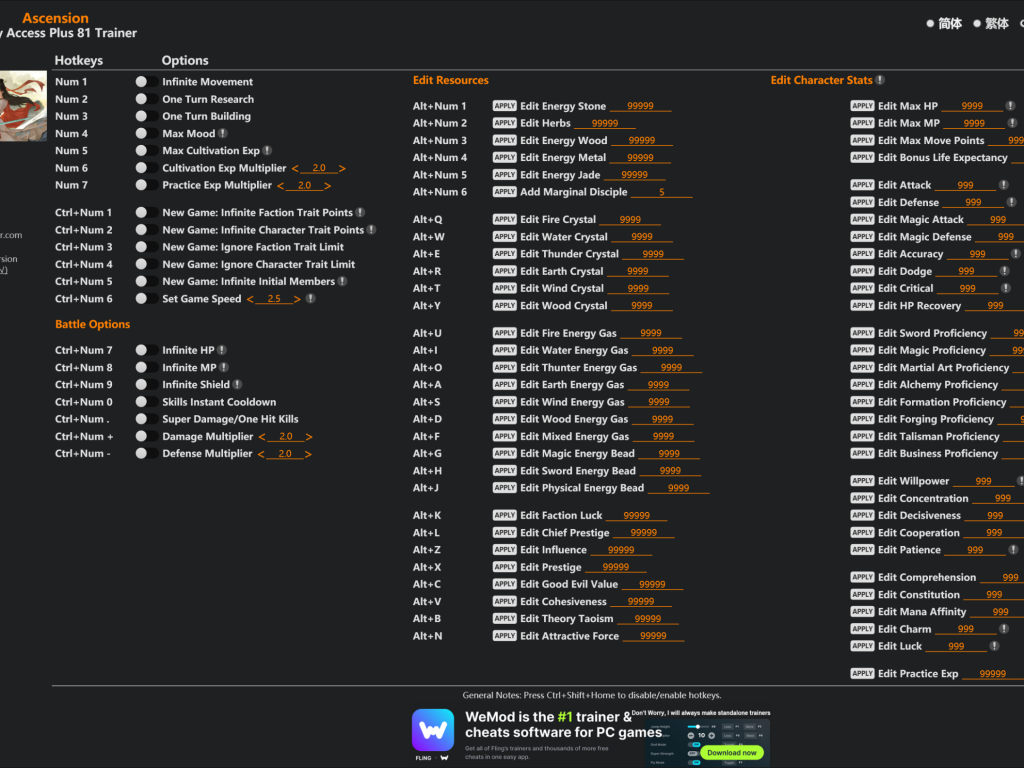The image size is (1024, 768).
Task: Click the Ascension game cover thumbnail
Action: (23, 105)
